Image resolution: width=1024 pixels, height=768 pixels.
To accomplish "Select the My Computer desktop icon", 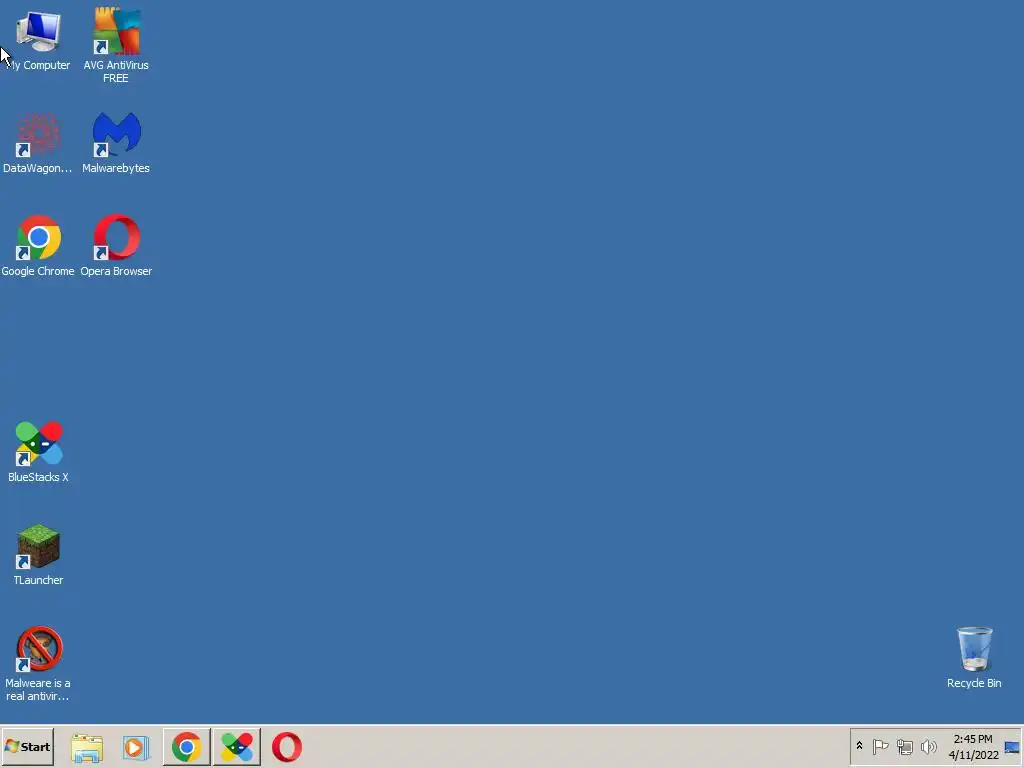I will coord(38,40).
